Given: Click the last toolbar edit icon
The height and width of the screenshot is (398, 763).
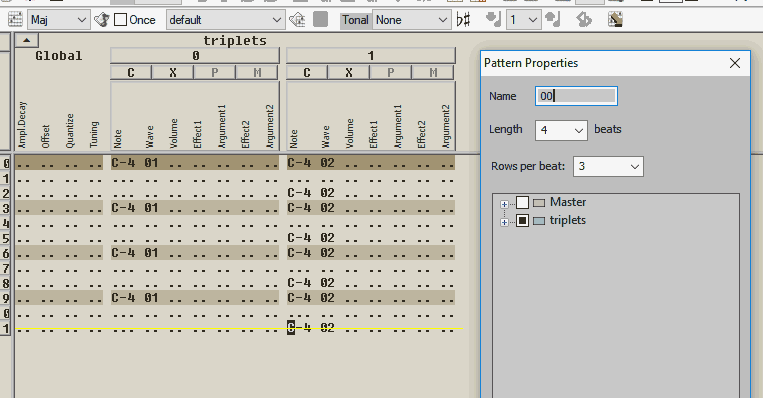Looking at the screenshot, I should (x=616, y=20).
